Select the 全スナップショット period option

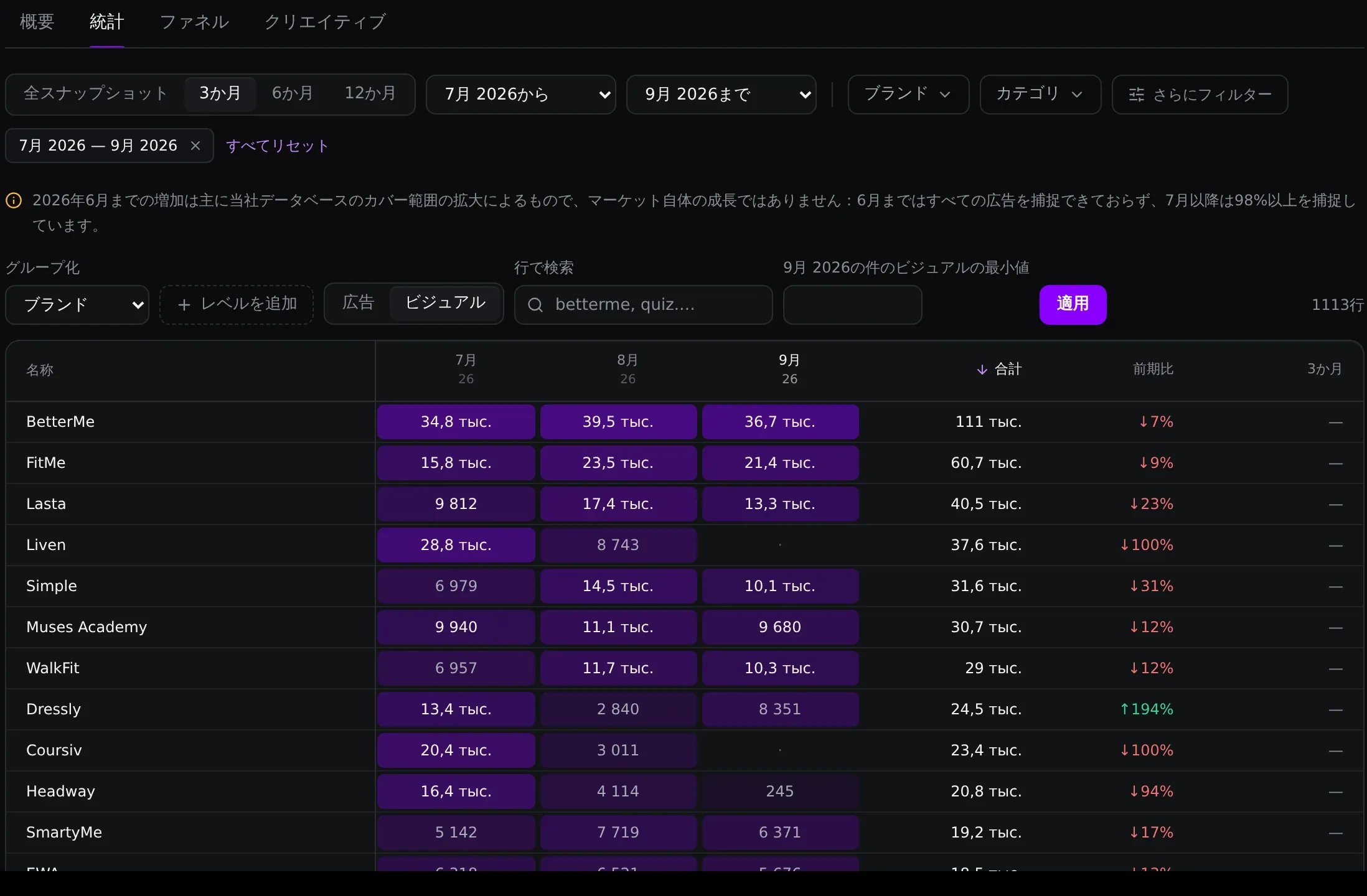pyautogui.click(x=95, y=94)
